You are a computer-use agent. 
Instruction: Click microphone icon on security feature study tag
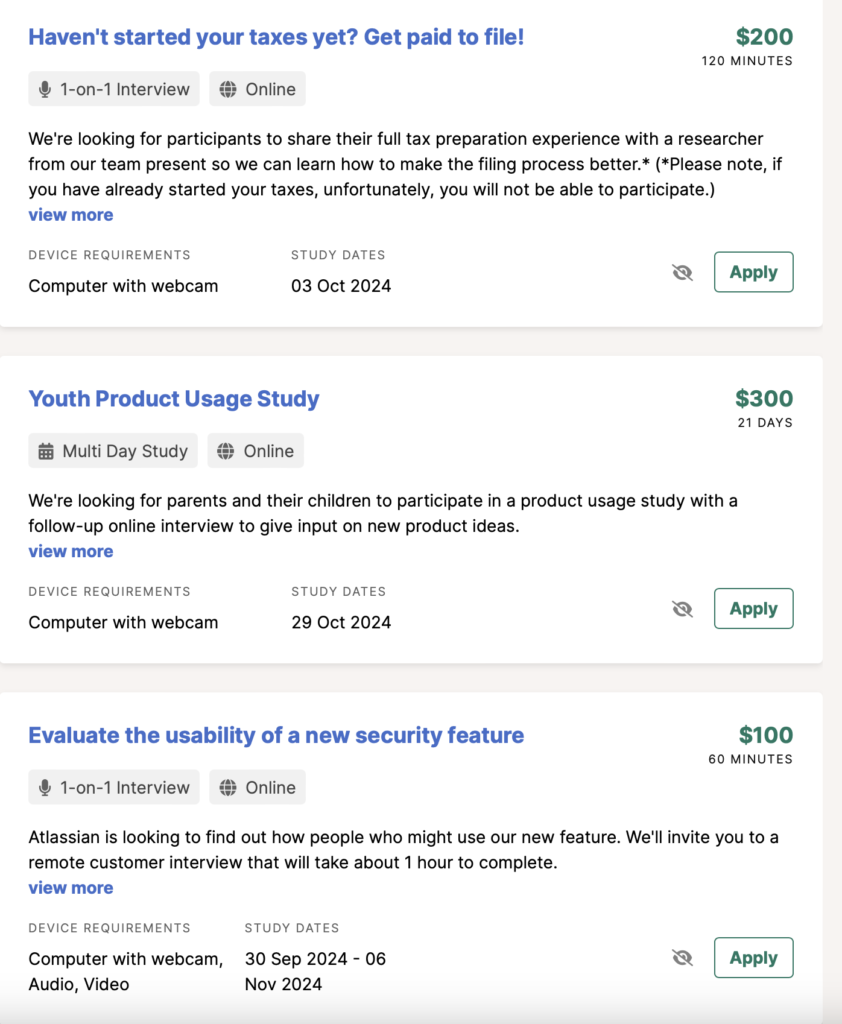click(x=45, y=788)
